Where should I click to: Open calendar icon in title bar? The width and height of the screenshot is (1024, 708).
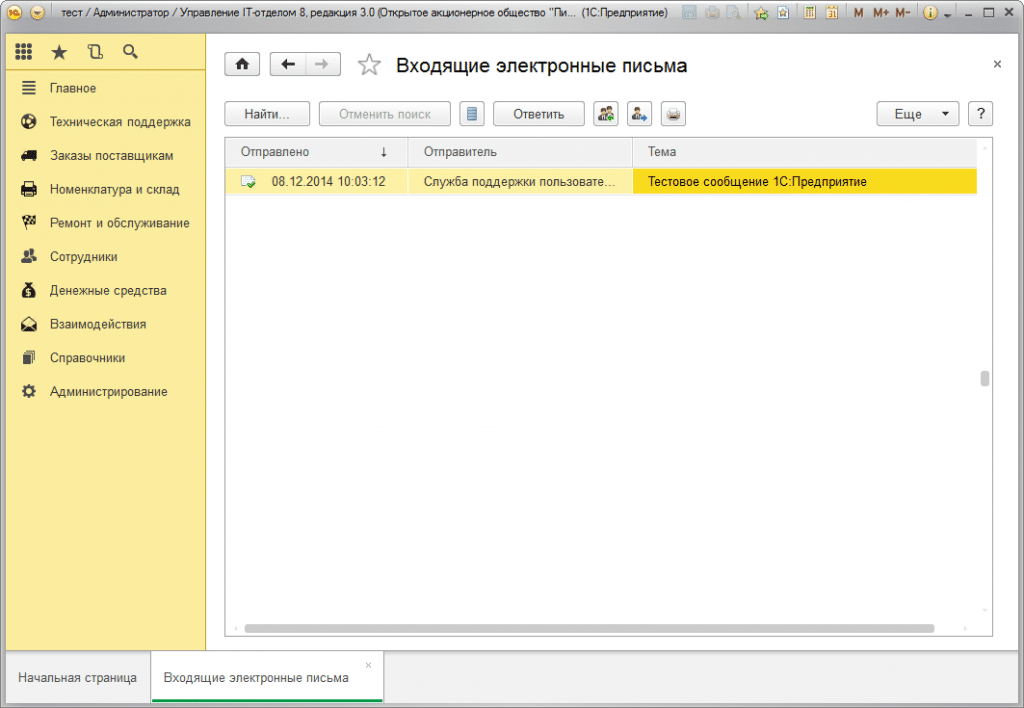pyautogui.click(x=831, y=12)
